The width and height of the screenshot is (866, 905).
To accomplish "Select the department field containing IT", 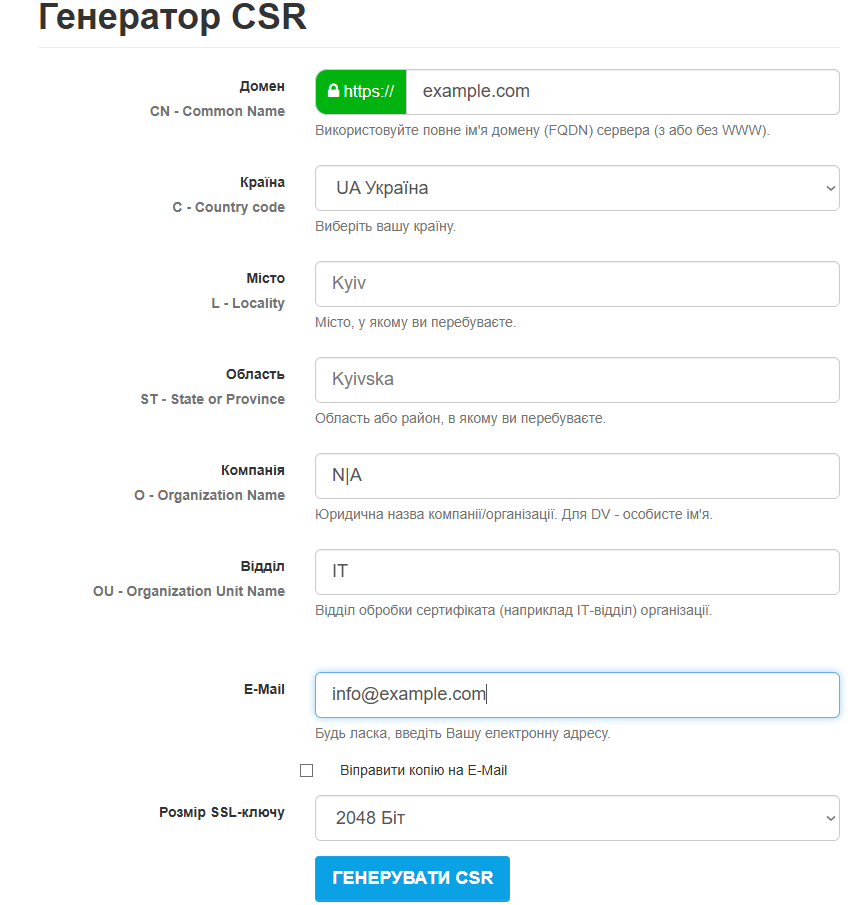I will pos(576,572).
